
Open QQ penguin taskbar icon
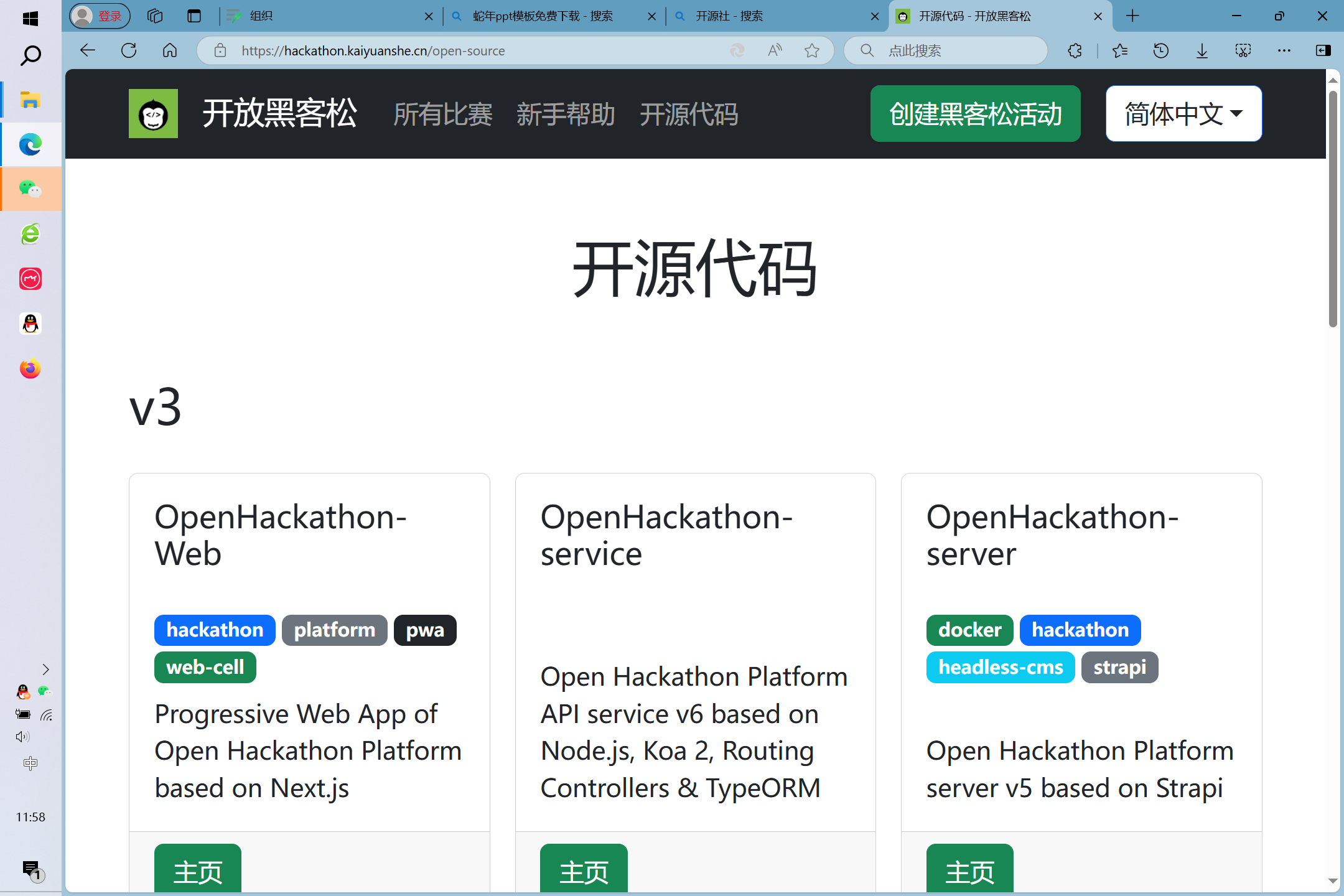[x=30, y=324]
